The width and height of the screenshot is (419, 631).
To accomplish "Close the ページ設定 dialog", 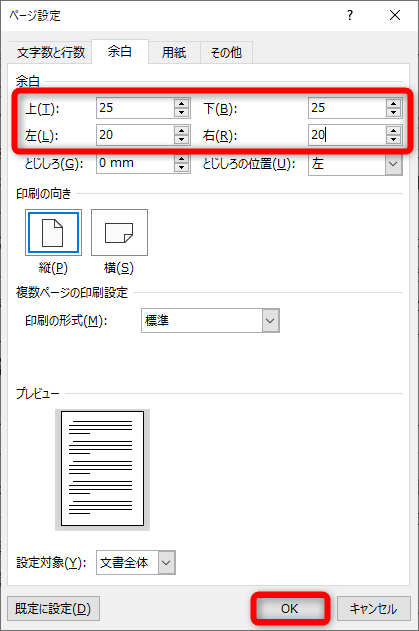I will [395, 15].
